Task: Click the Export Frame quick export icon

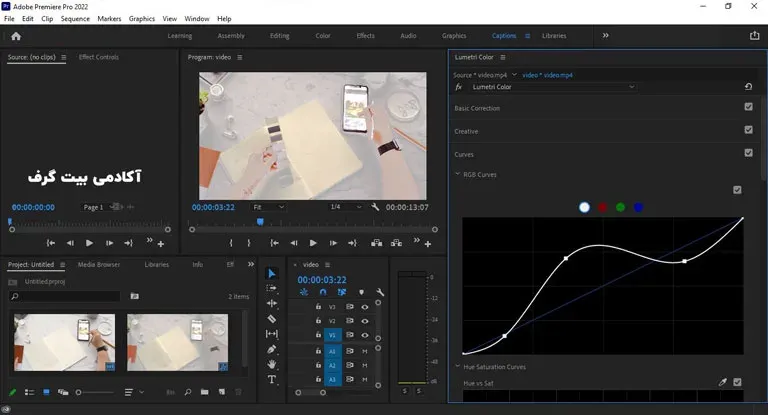Action: tap(754, 36)
